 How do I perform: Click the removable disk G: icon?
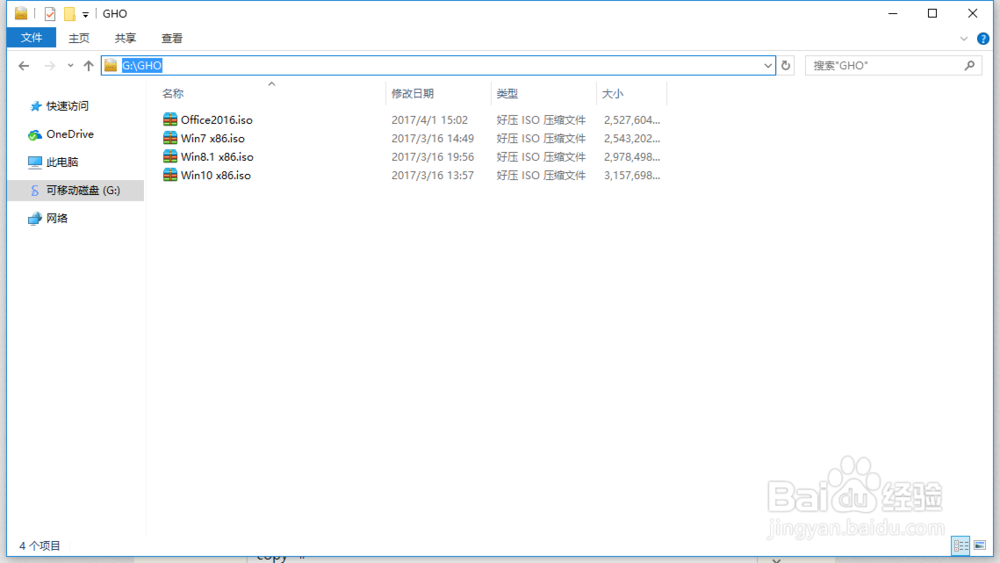click(x=34, y=190)
